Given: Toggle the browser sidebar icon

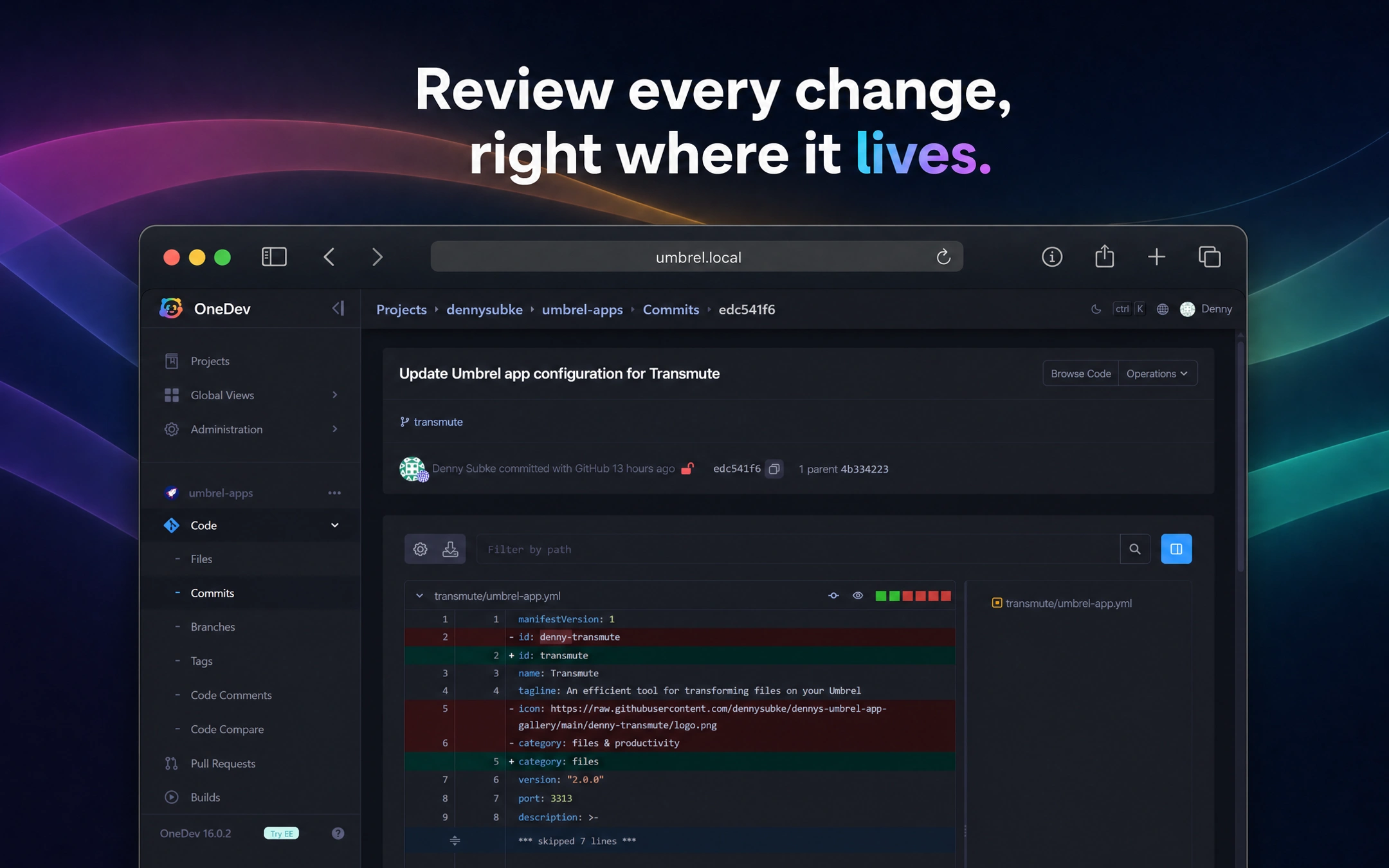Looking at the screenshot, I should click(x=274, y=257).
